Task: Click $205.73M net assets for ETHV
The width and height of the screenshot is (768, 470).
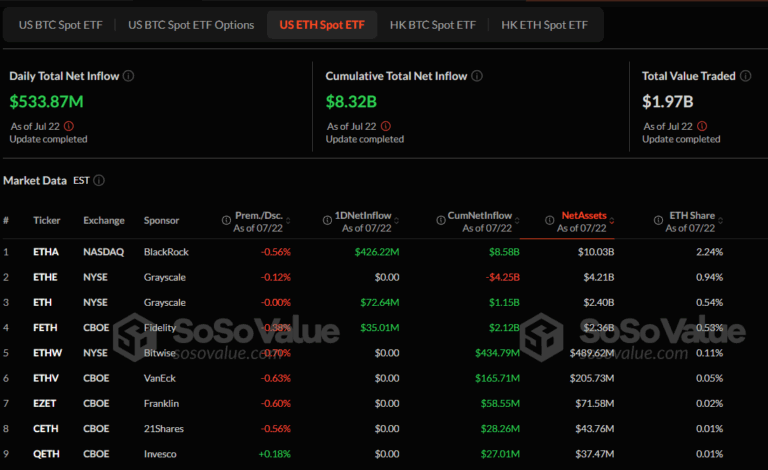Action: 592,378
